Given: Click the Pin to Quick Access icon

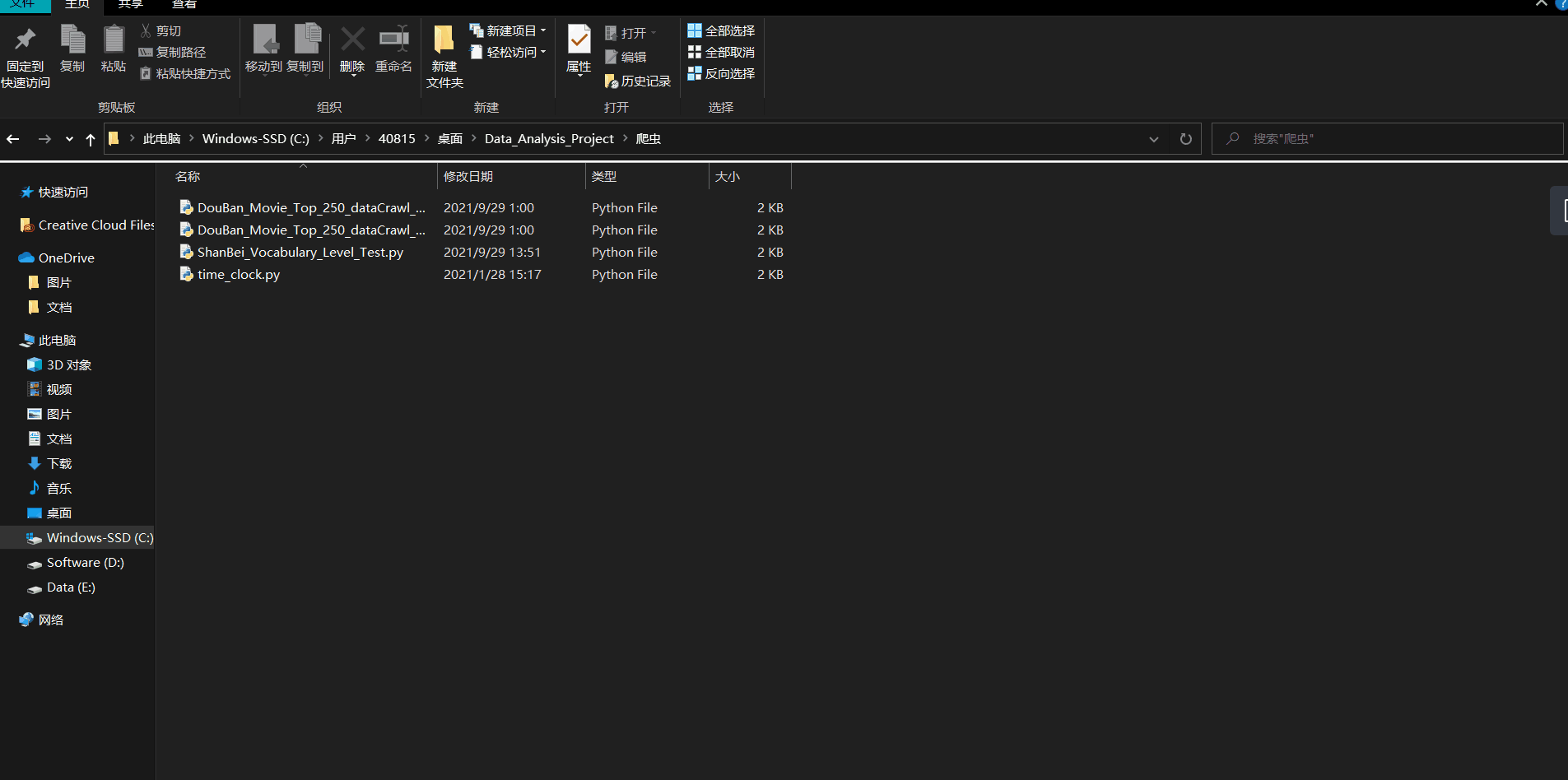Looking at the screenshot, I should point(26,41).
